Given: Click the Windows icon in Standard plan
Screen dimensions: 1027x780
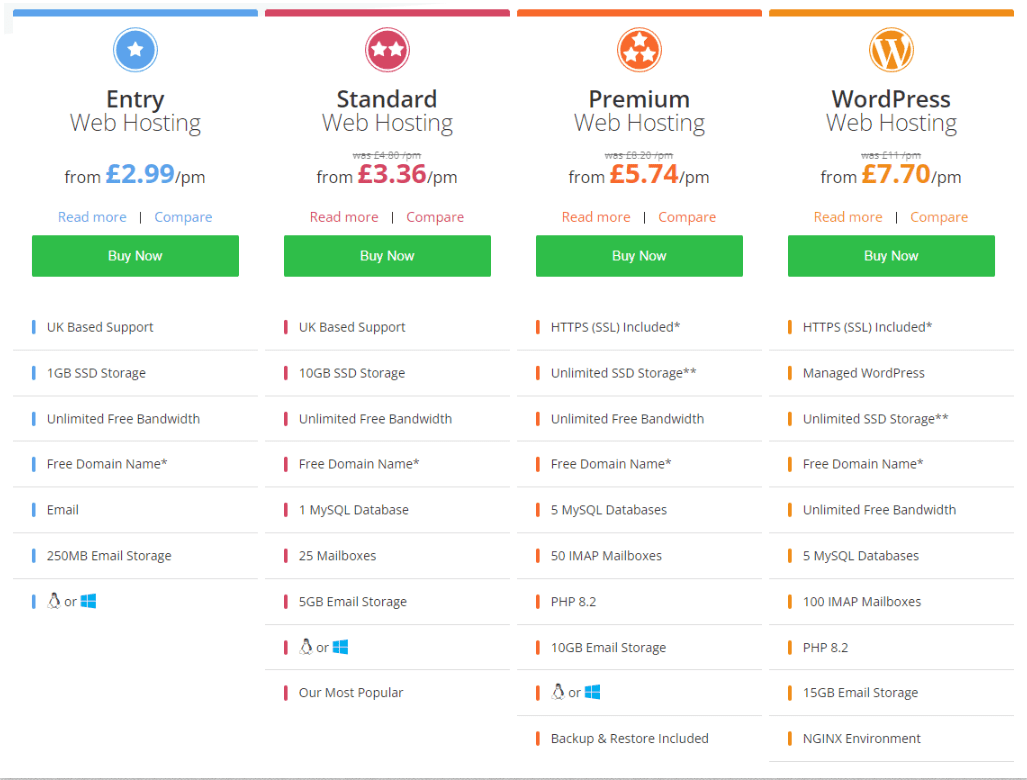Looking at the screenshot, I should coord(341,647).
